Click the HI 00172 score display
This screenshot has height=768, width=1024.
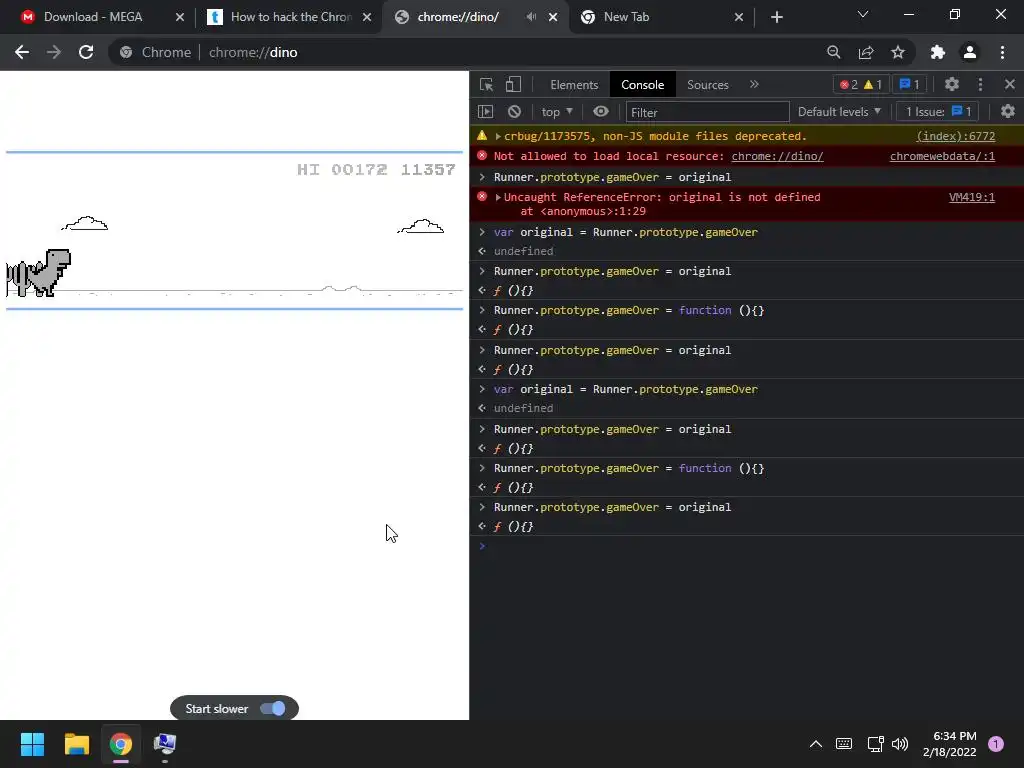(x=342, y=170)
